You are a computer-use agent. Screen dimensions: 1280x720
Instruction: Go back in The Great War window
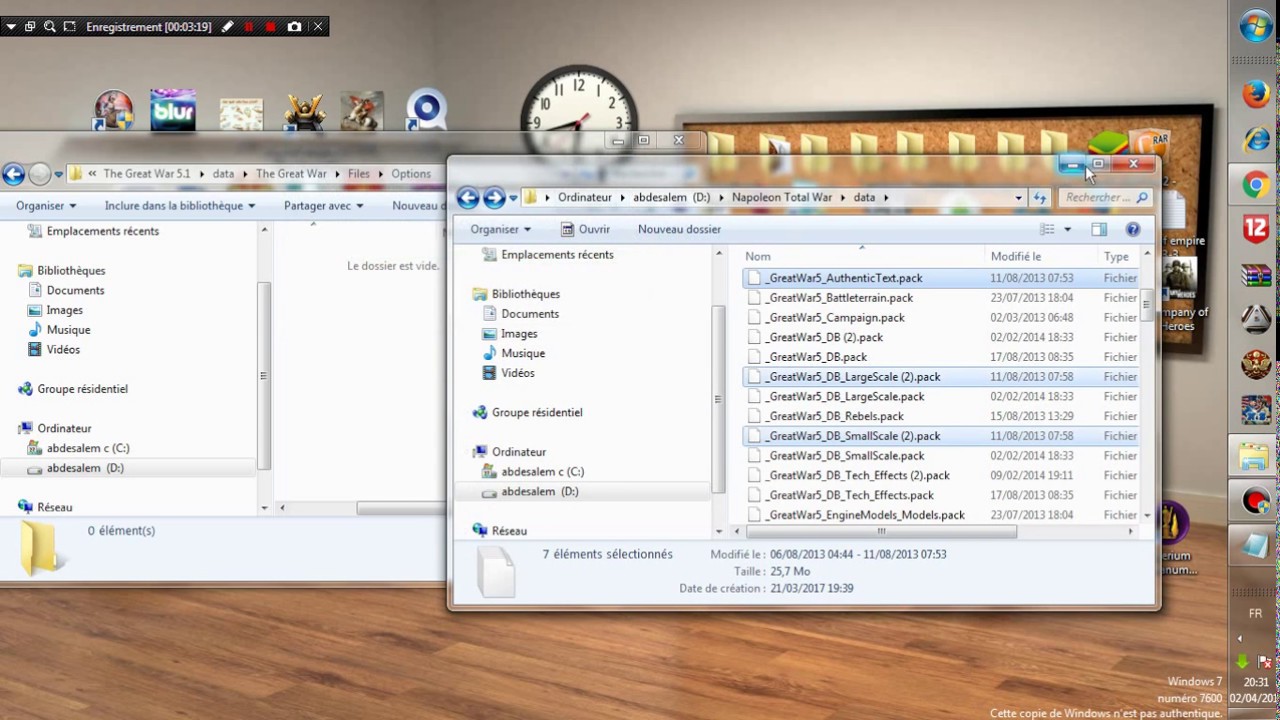point(13,174)
